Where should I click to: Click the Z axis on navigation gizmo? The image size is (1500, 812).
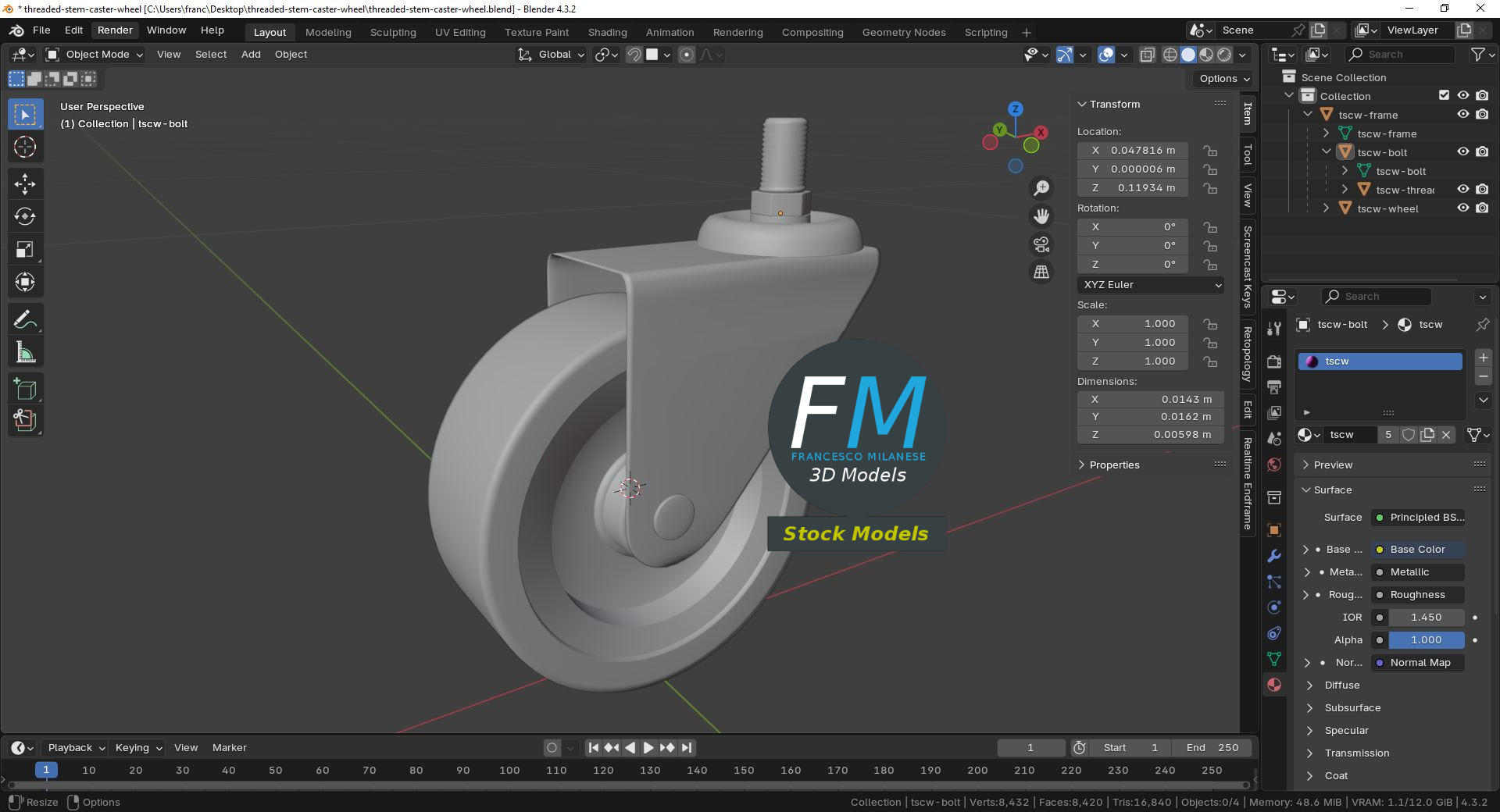[x=1016, y=109]
